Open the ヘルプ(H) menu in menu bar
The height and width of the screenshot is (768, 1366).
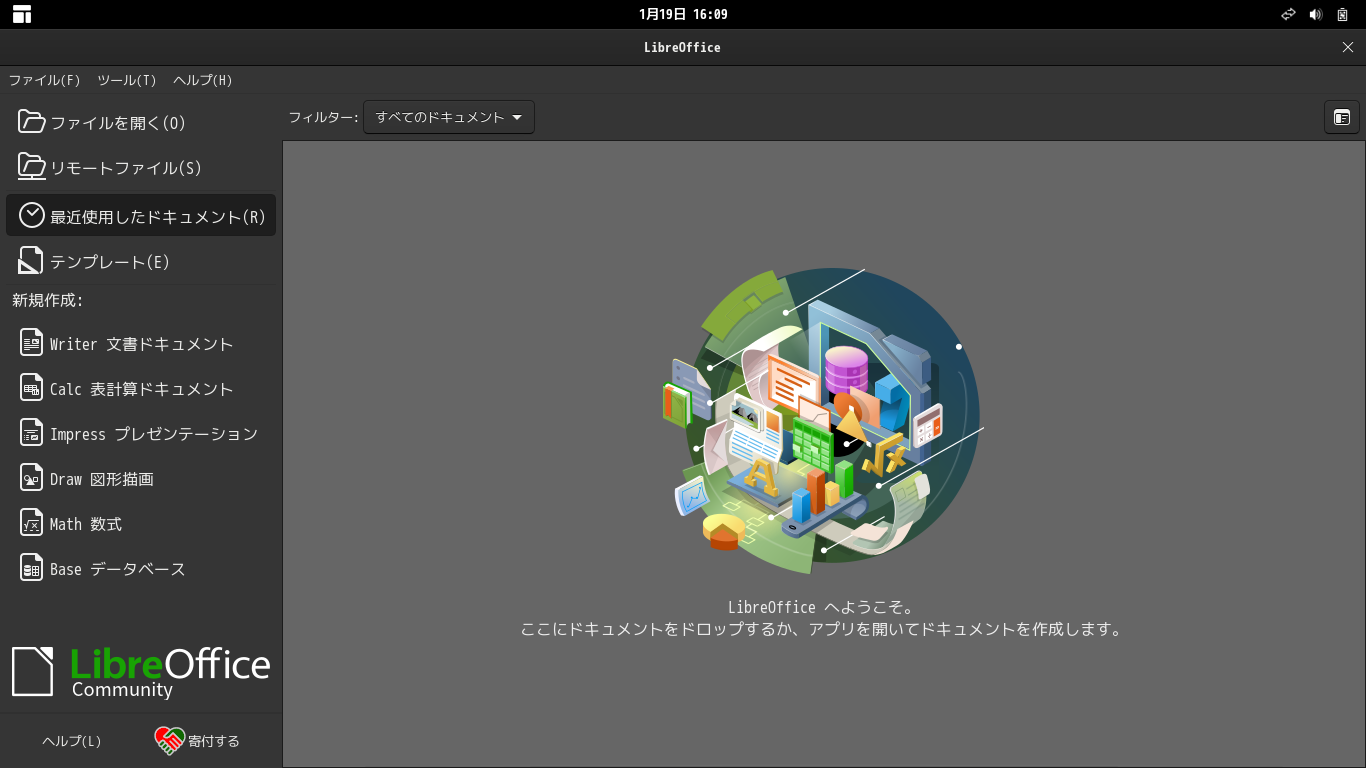pos(203,80)
